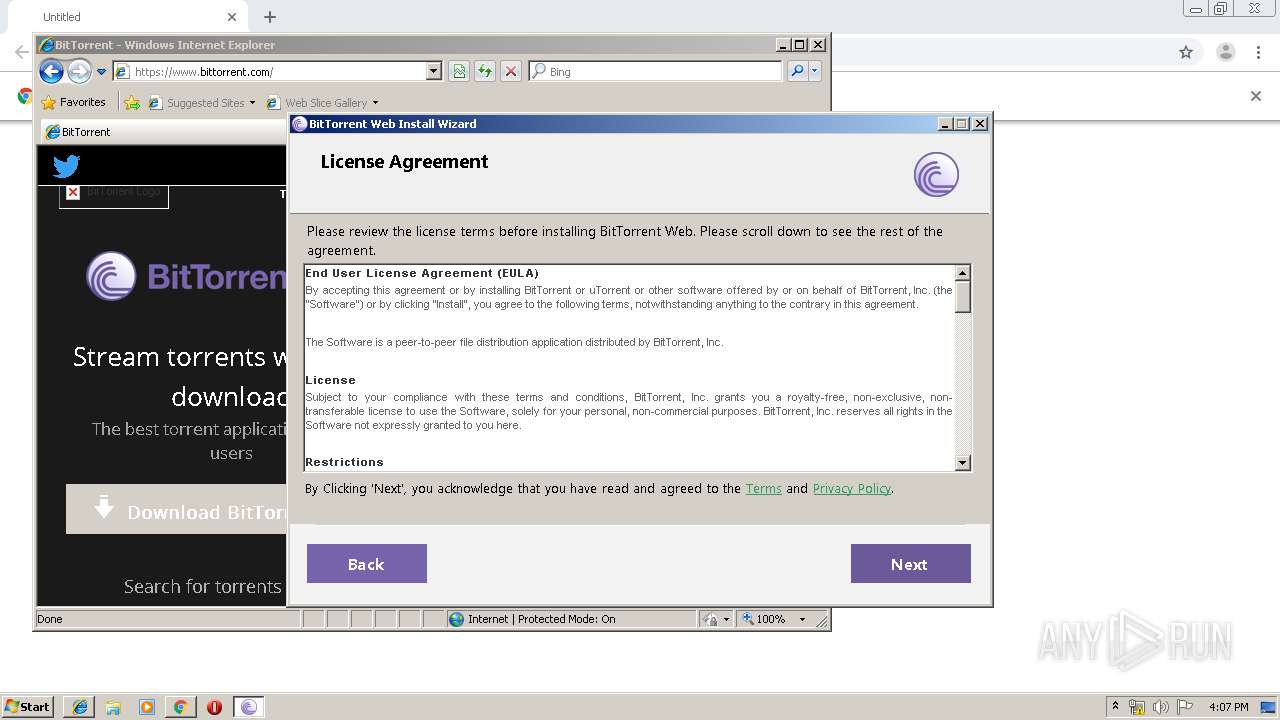Screen dimensions: 1280x720
Task: Click the Next button in install wizard
Action: point(910,564)
